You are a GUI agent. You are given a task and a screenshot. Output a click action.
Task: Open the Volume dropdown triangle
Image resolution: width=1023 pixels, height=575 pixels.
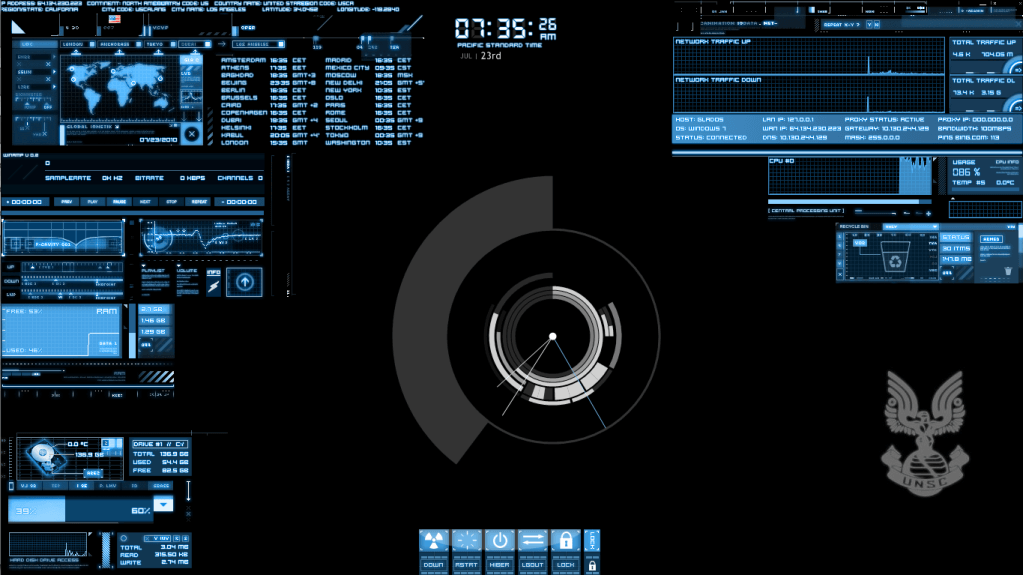coord(179,266)
